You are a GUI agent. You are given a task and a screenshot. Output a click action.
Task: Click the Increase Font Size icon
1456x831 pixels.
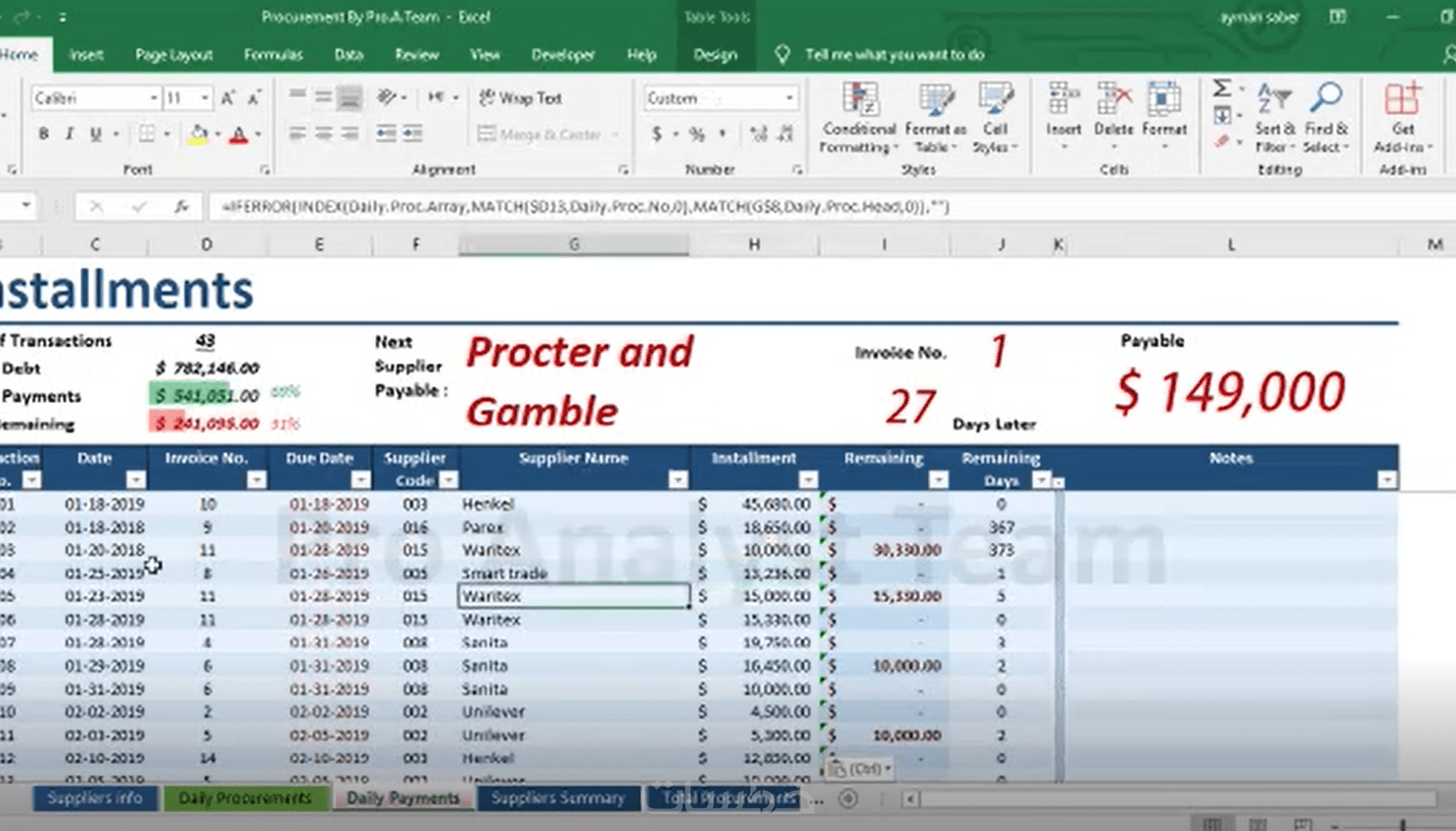[228, 98]
